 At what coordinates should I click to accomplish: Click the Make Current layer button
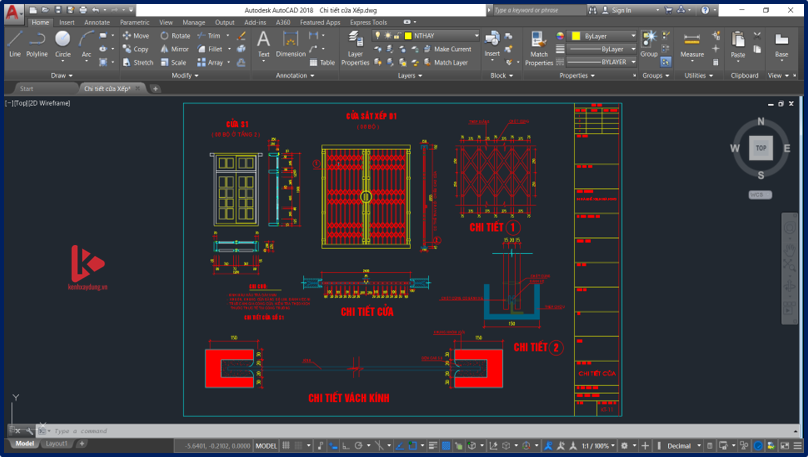[x=452, y=49]
